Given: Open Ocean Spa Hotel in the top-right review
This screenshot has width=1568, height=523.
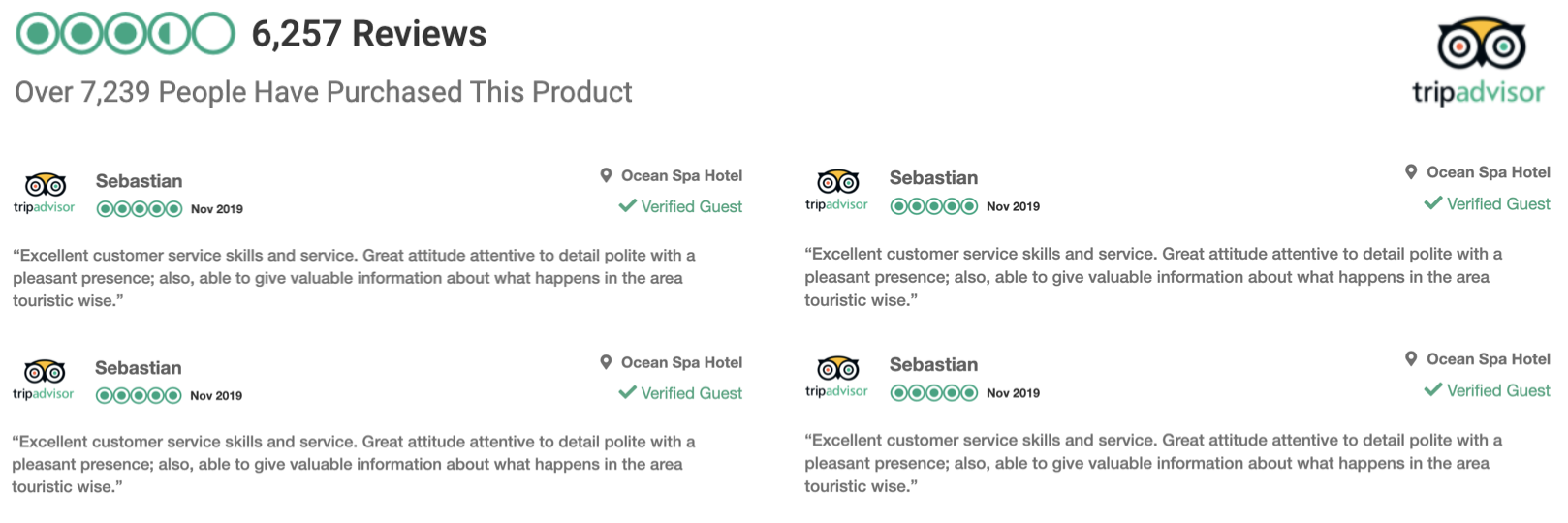Looking at the screenshot, I should (1488, 172).
